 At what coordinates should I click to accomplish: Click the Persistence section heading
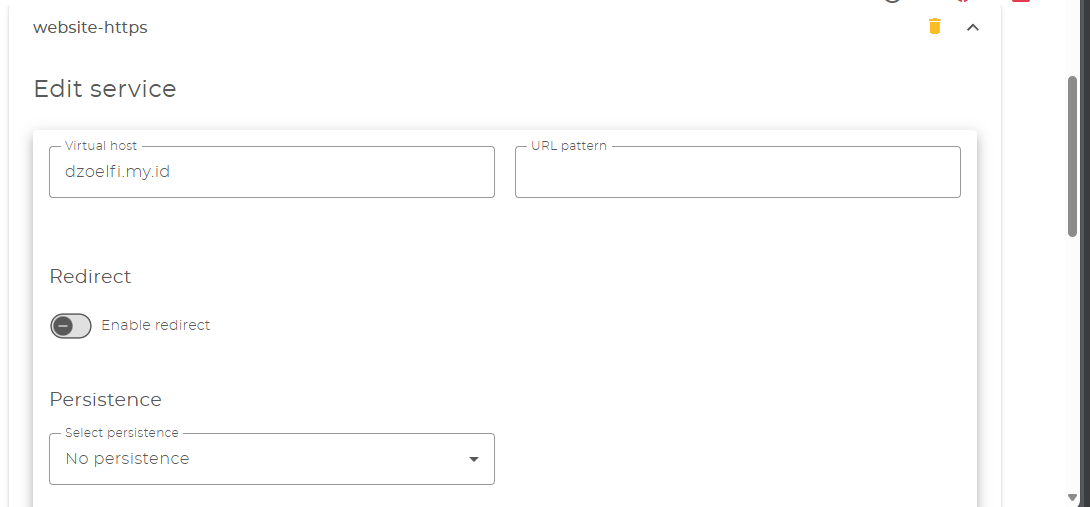(105, 399)
